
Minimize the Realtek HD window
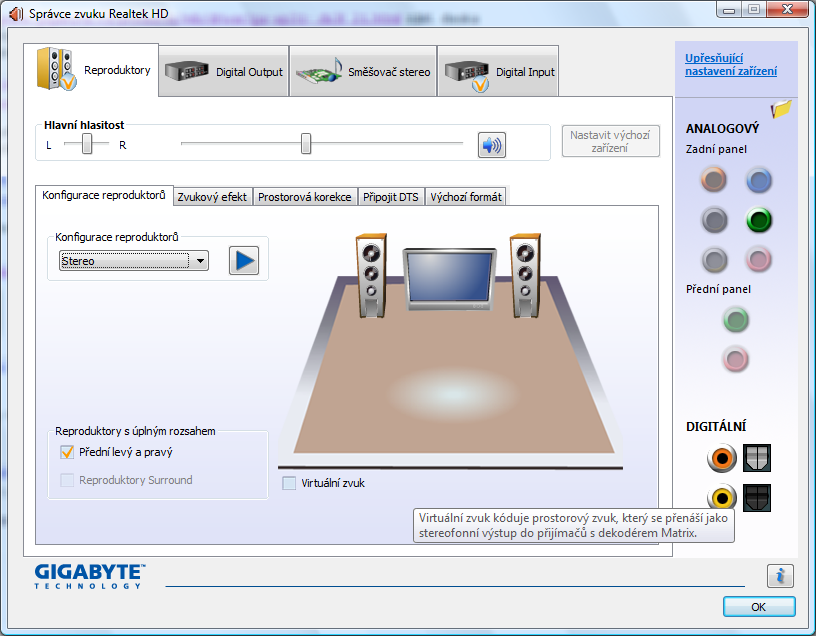[729, 9]
